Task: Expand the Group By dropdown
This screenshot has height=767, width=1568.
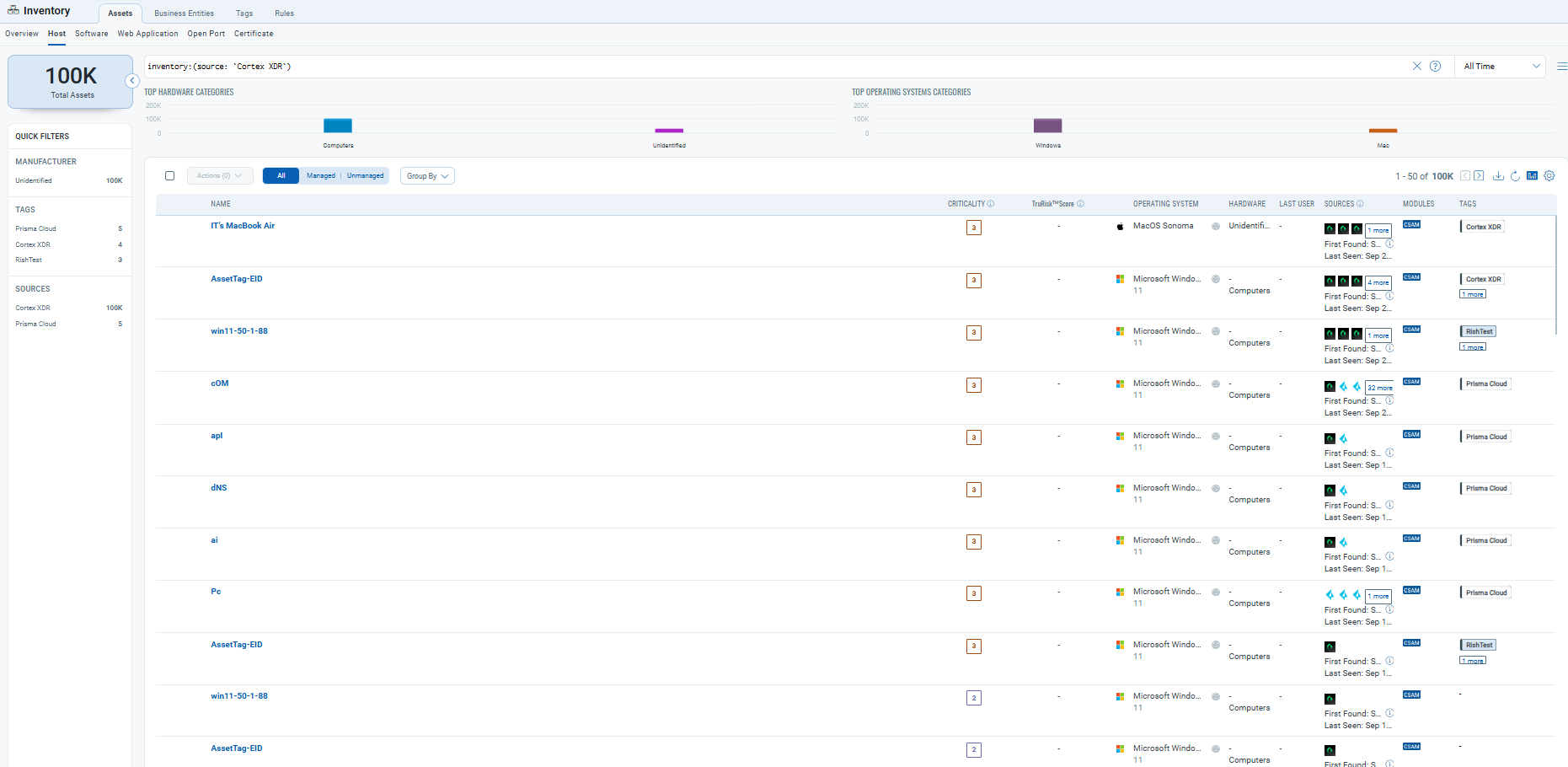Action: tap(427, 176)
